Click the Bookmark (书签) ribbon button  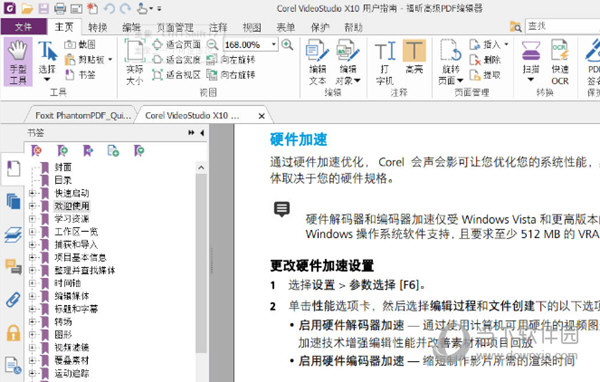pyautogui.click(x=80, y=74)
